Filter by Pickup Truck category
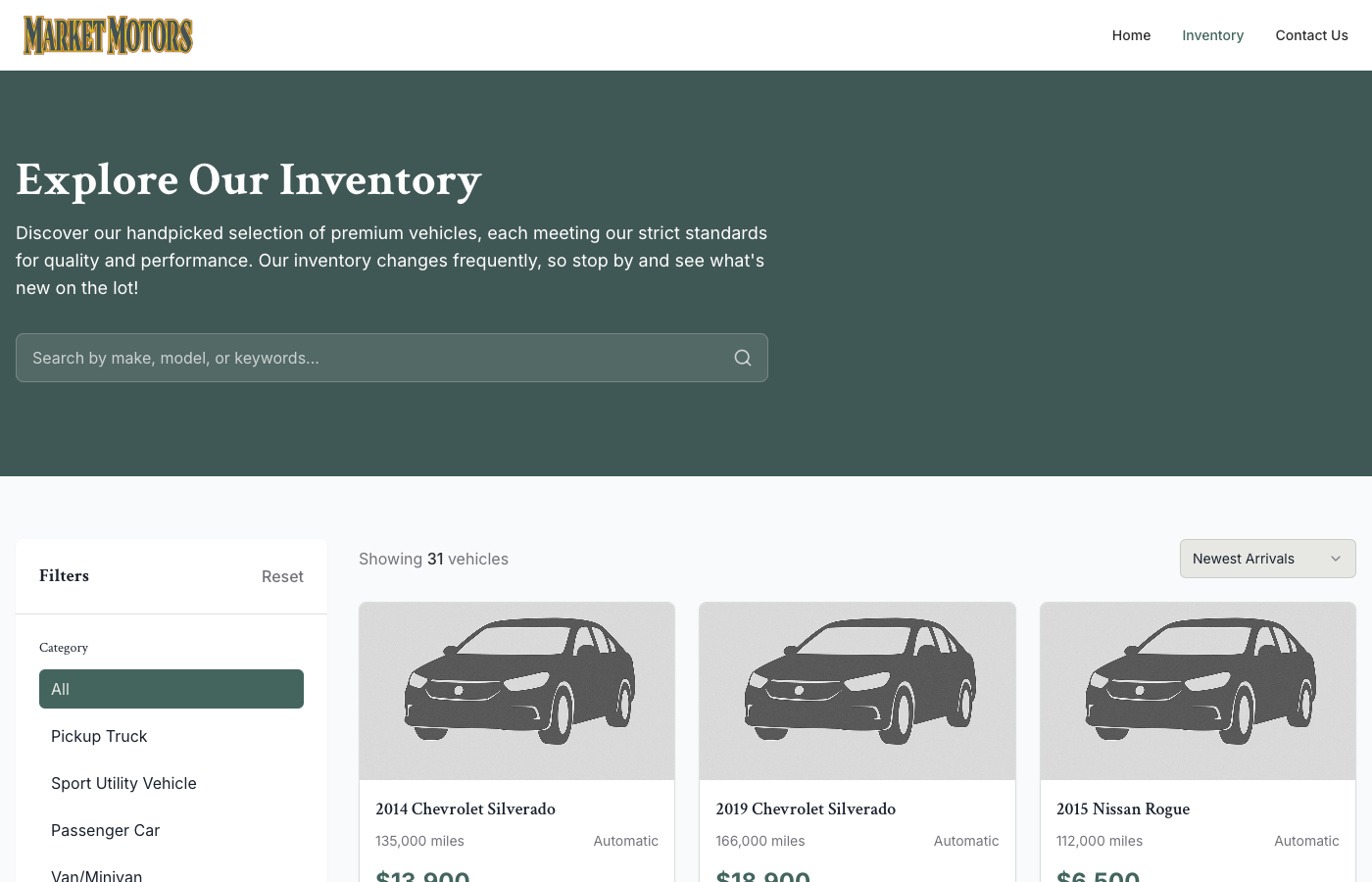The width and height of the screenshot is (1372, 882). (171, 736)
